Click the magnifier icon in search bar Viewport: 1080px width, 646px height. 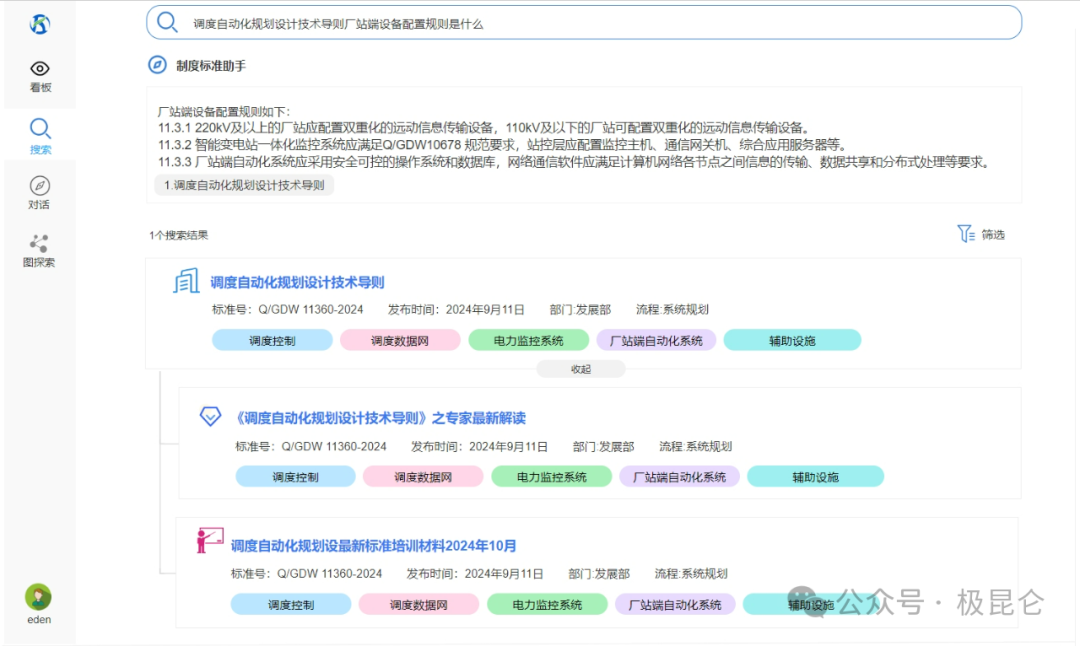pyautogui.click(x=168, y=23)
